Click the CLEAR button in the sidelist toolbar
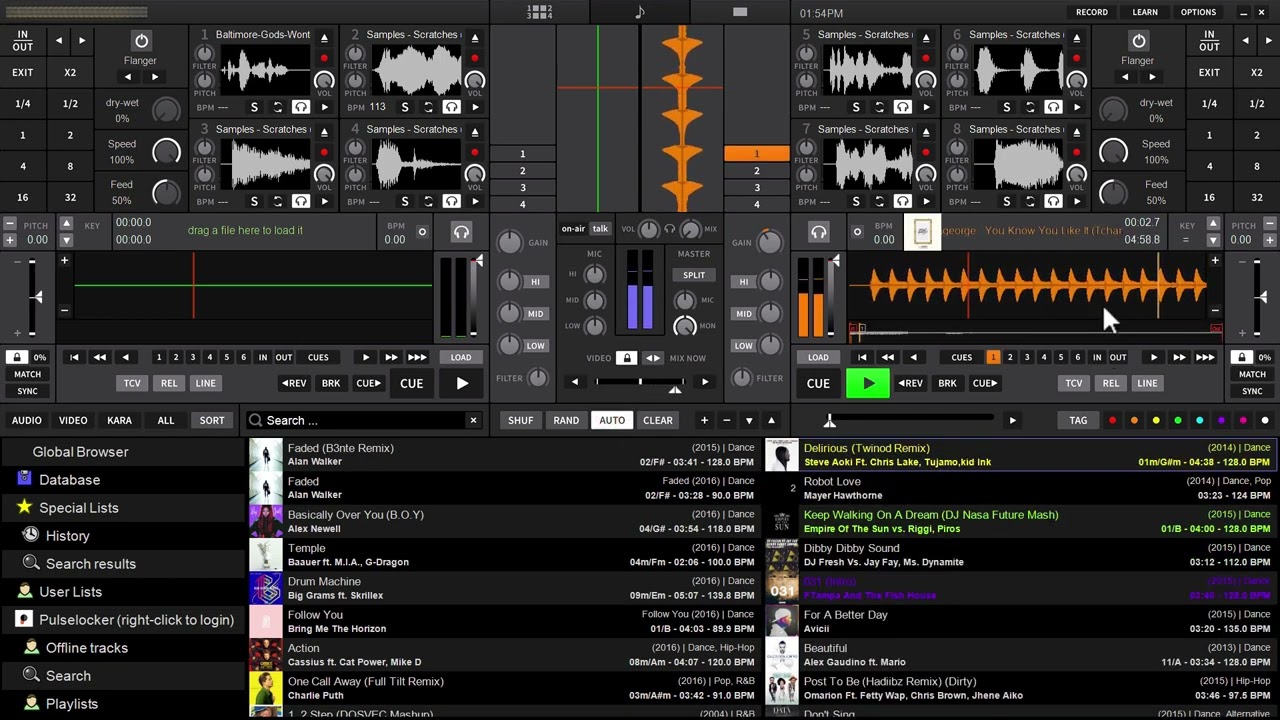Viewport: 1280px width, 720px height. (x=658, y=420)
